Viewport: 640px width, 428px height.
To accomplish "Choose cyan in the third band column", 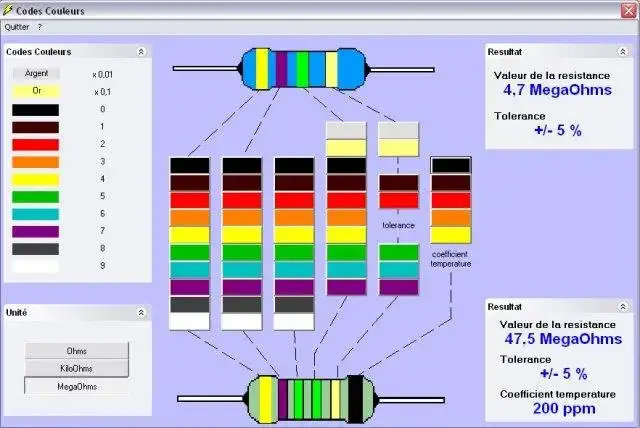I will 294,270.
